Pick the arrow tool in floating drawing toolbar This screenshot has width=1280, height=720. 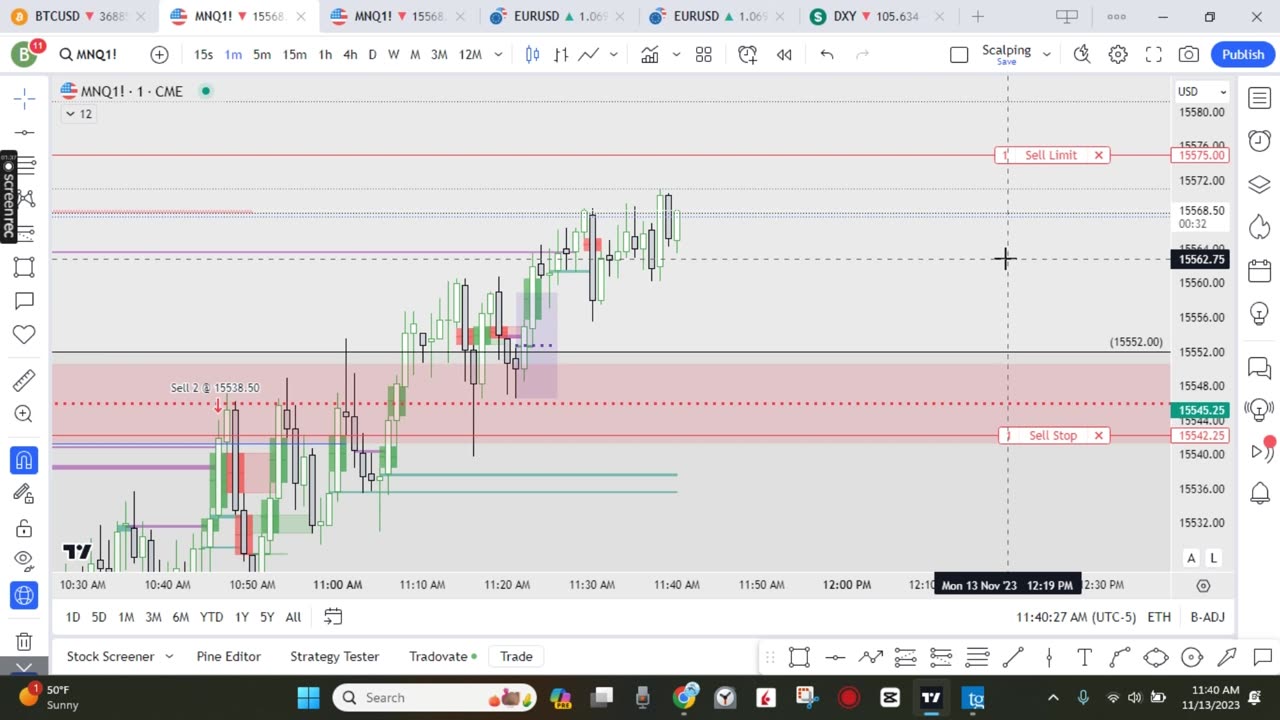point(1227,657)
